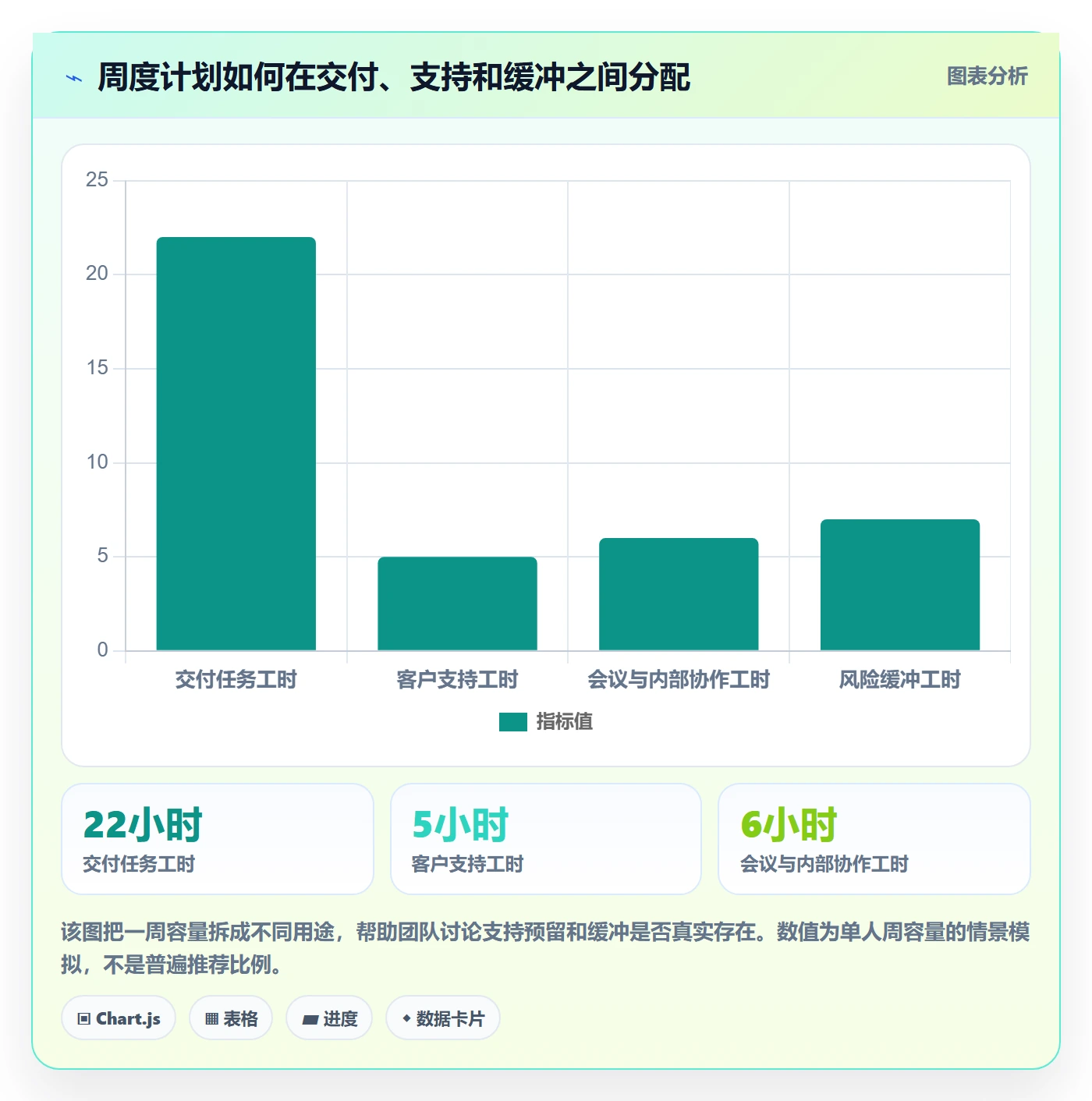Open the 22小时 交付任务工时 data card

coord(218,839)
